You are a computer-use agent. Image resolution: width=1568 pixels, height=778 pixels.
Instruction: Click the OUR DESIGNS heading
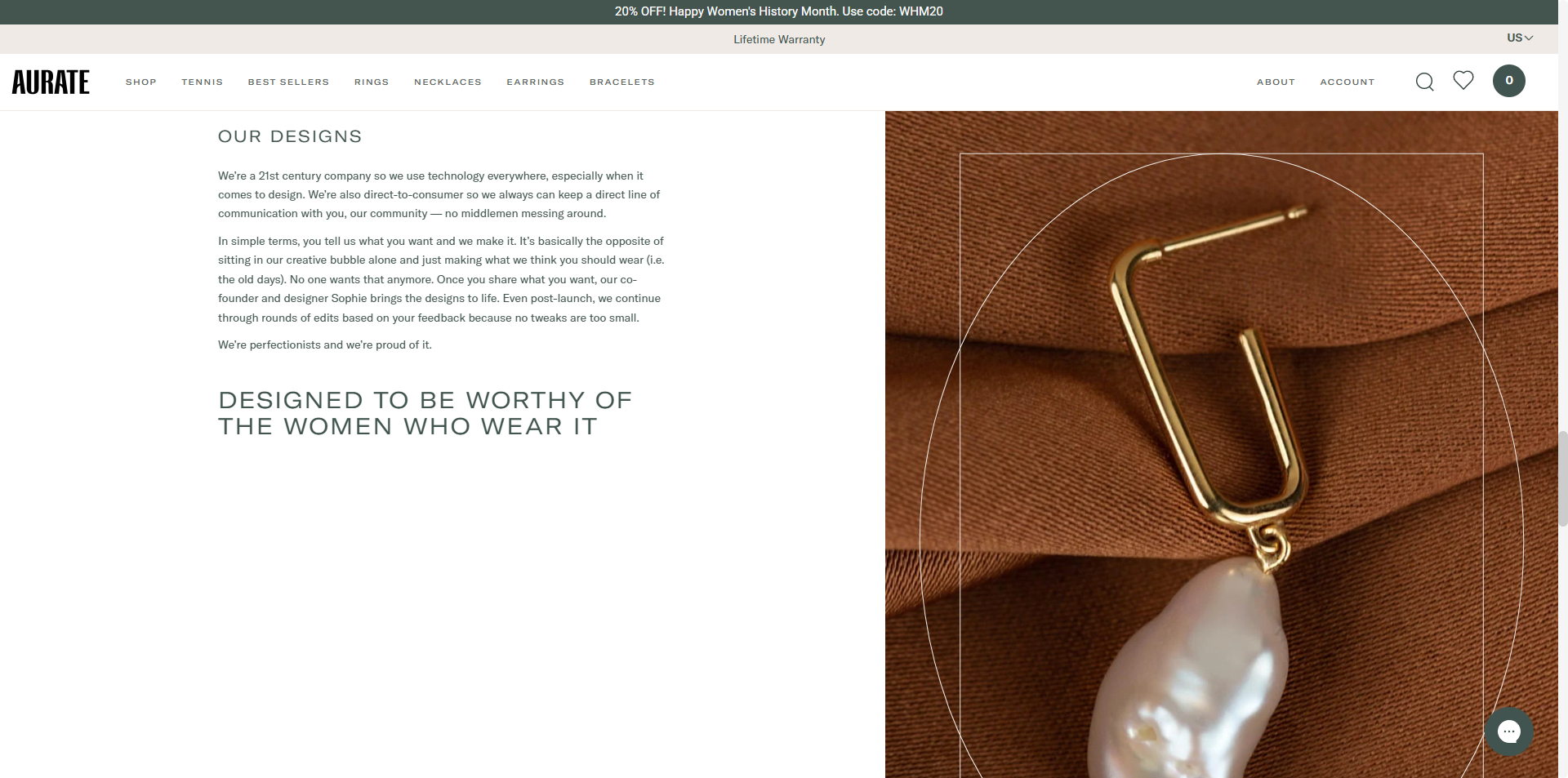tap(290, 136)
